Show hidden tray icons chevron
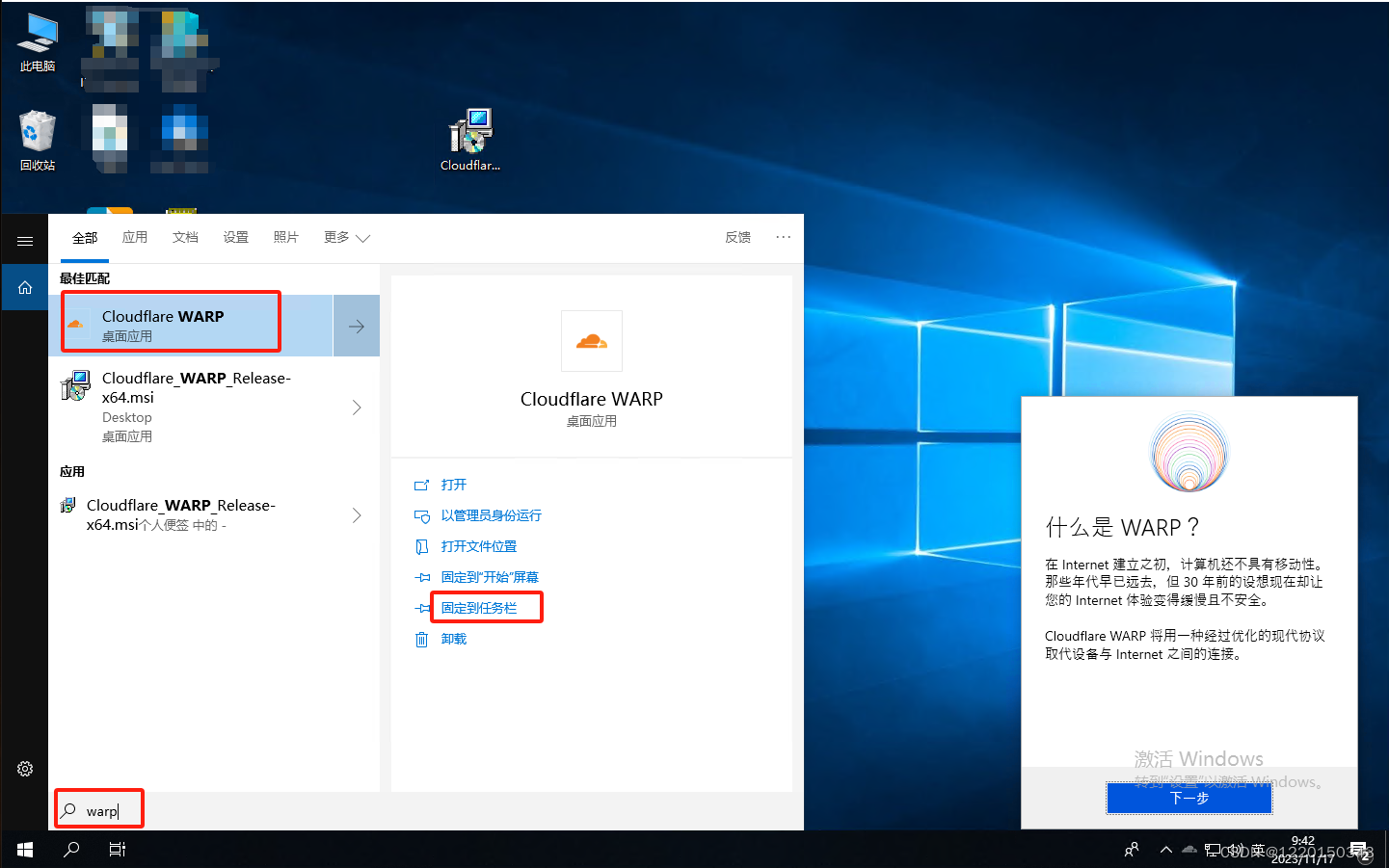The height and width of the screenshot is (868, 1389). (1166, 850)
